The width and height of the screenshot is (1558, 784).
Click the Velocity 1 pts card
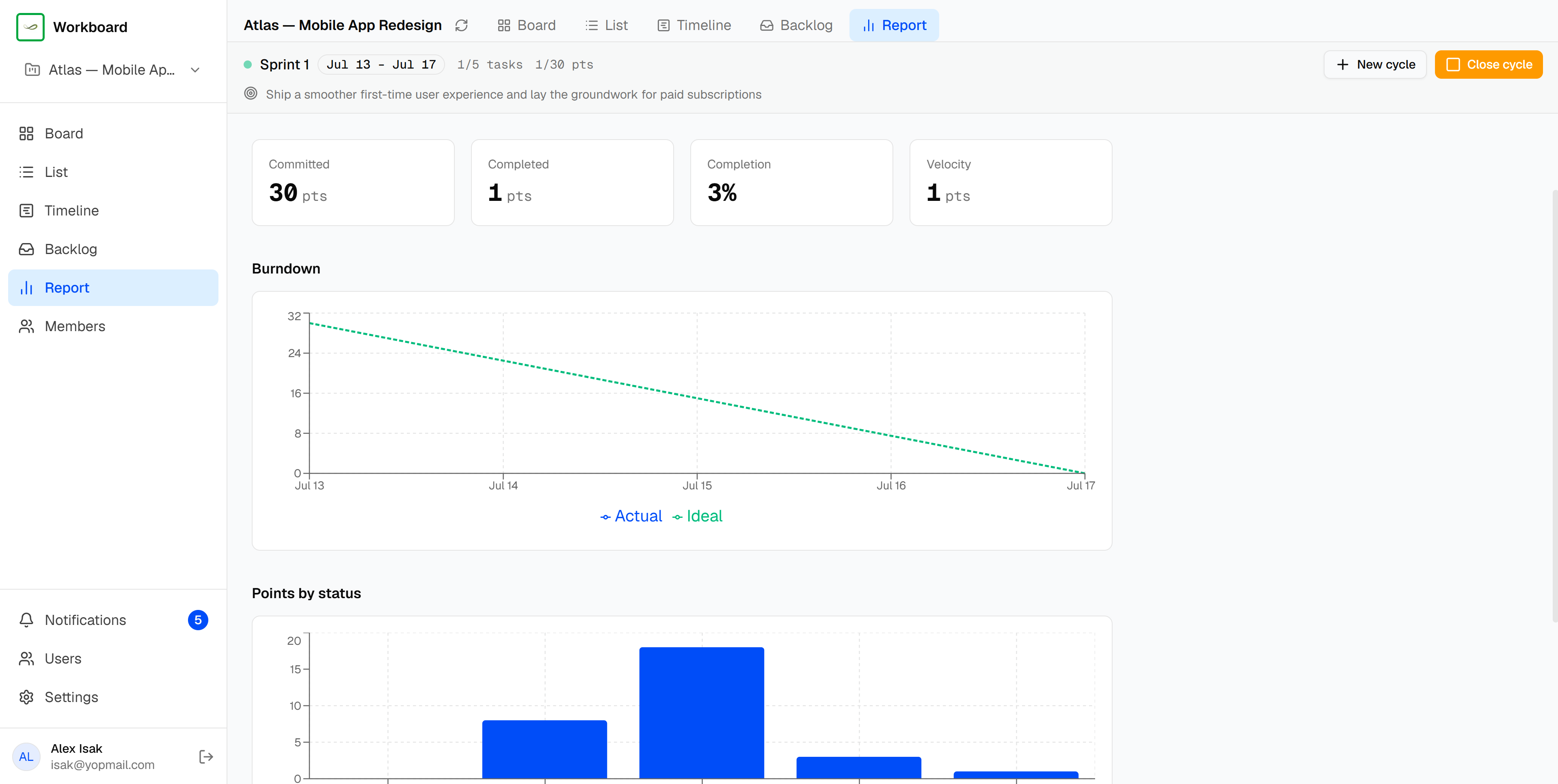coord(1011,183)
